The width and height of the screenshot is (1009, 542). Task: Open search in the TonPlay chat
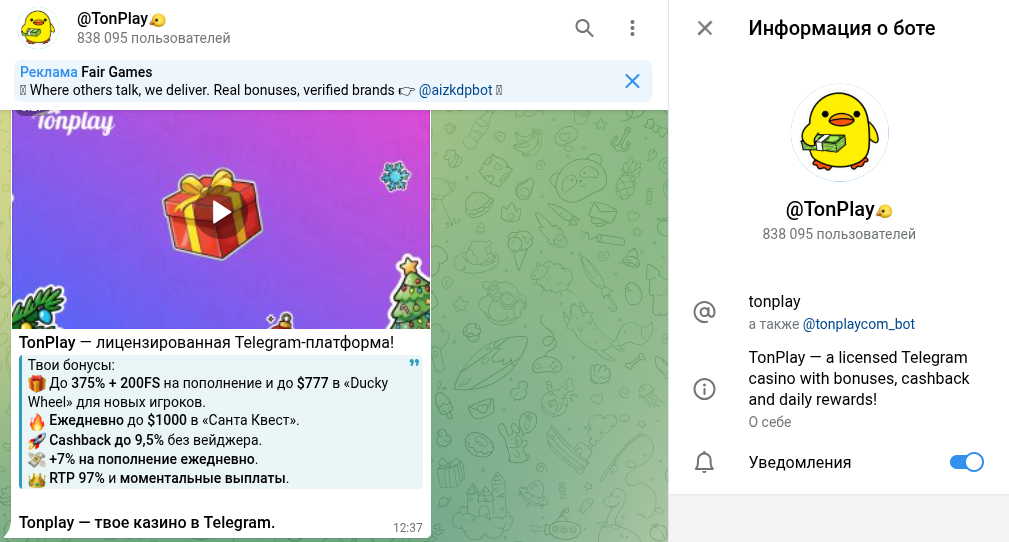tap(584, 28)
